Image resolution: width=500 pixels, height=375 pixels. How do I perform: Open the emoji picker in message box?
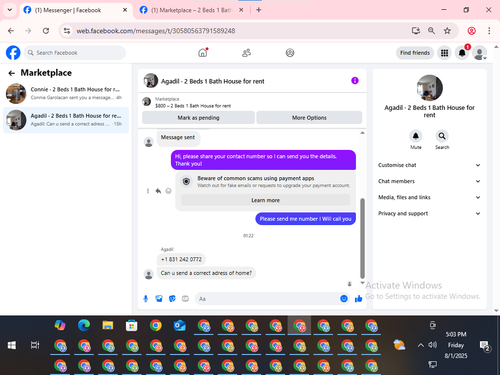(x=344, y=299)
